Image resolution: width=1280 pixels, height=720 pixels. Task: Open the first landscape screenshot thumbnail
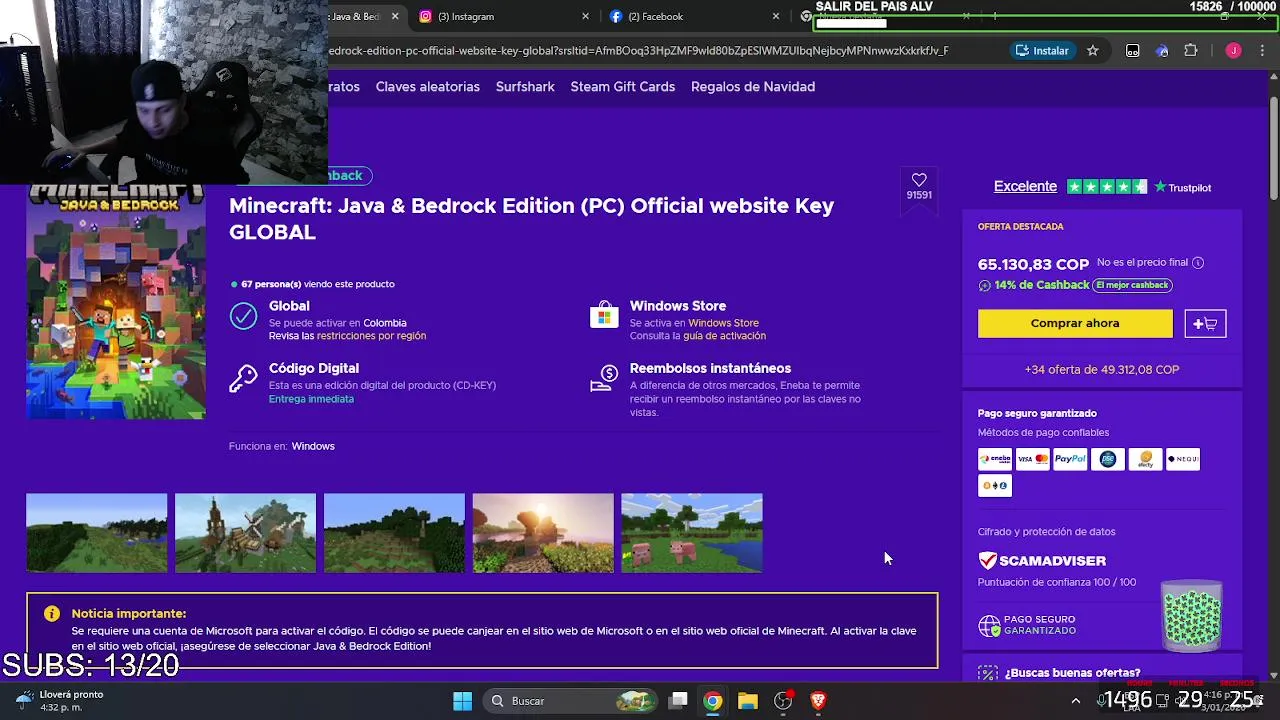(97, 533)
